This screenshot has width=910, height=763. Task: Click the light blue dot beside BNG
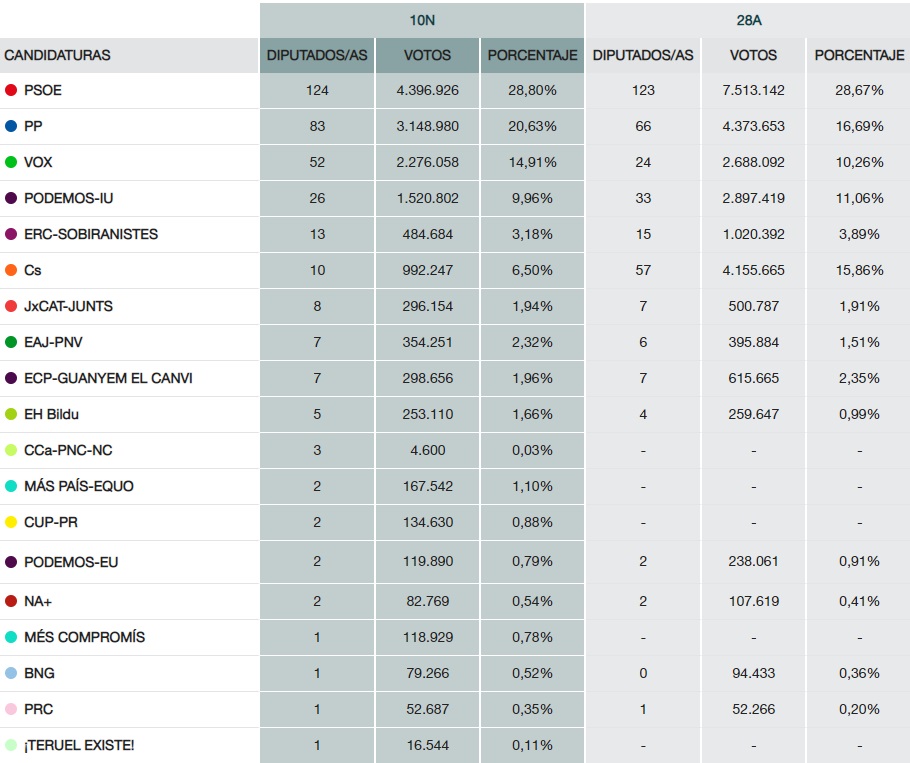pyautogui.click(x=11, y=673)
